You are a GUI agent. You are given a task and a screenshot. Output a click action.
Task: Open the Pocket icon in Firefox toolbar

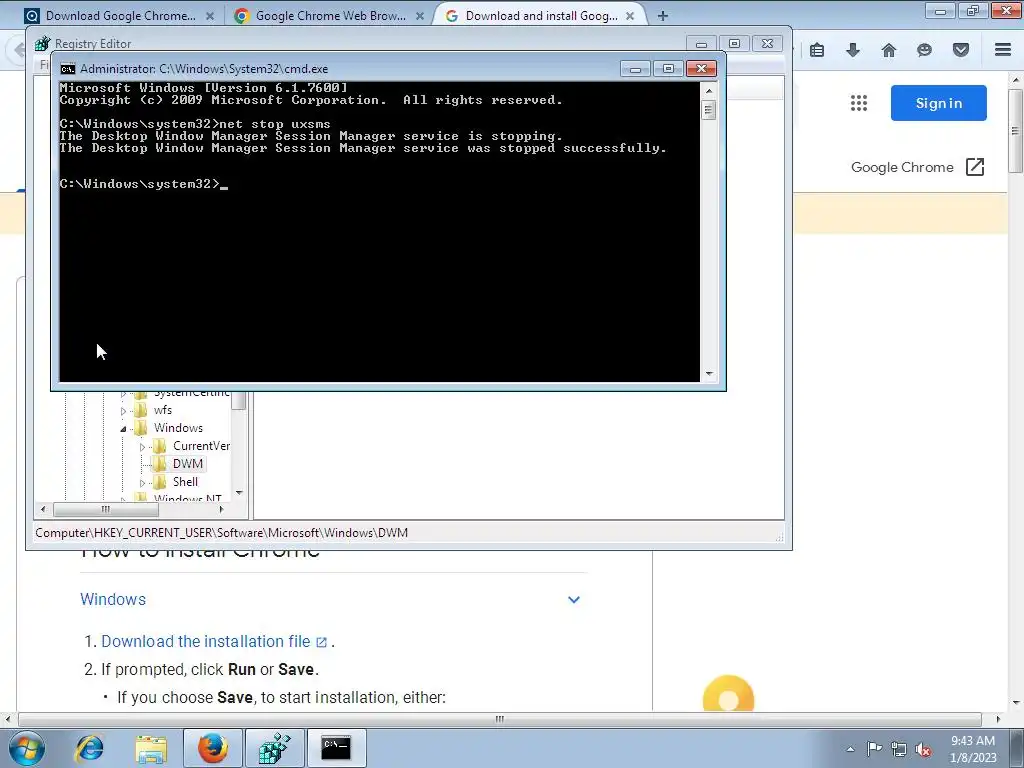click(961, 50)
